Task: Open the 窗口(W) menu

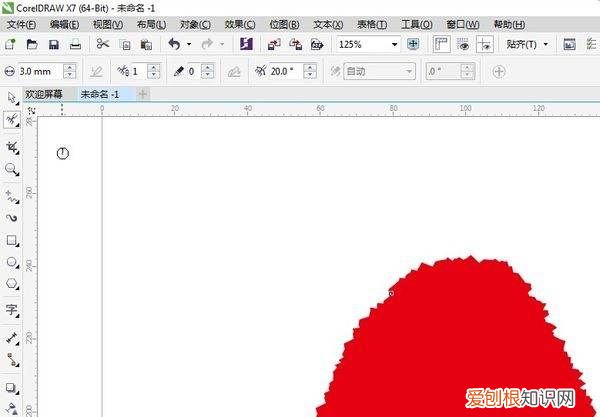Action: (463, 24)
